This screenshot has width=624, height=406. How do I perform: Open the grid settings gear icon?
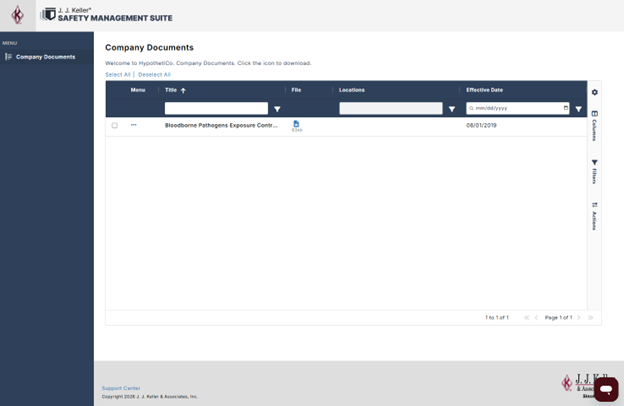[595, 92]
